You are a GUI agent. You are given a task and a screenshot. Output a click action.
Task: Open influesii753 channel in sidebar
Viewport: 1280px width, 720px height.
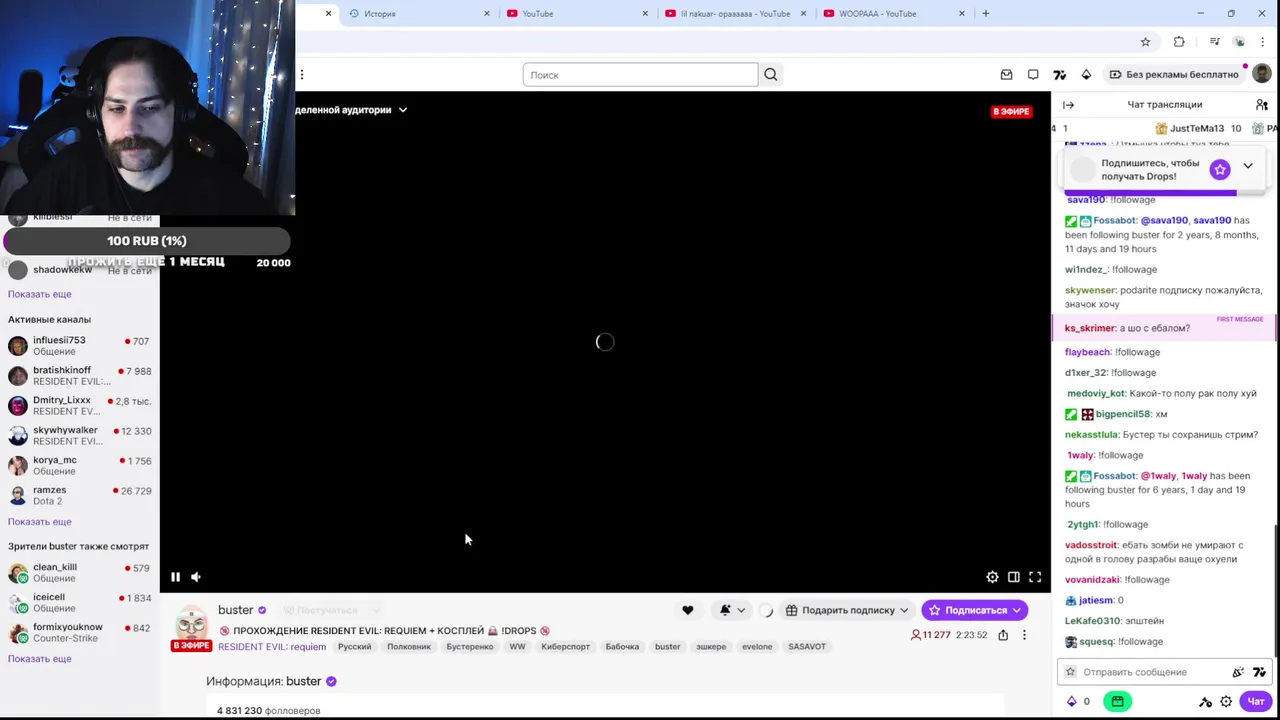pos(80,346)
